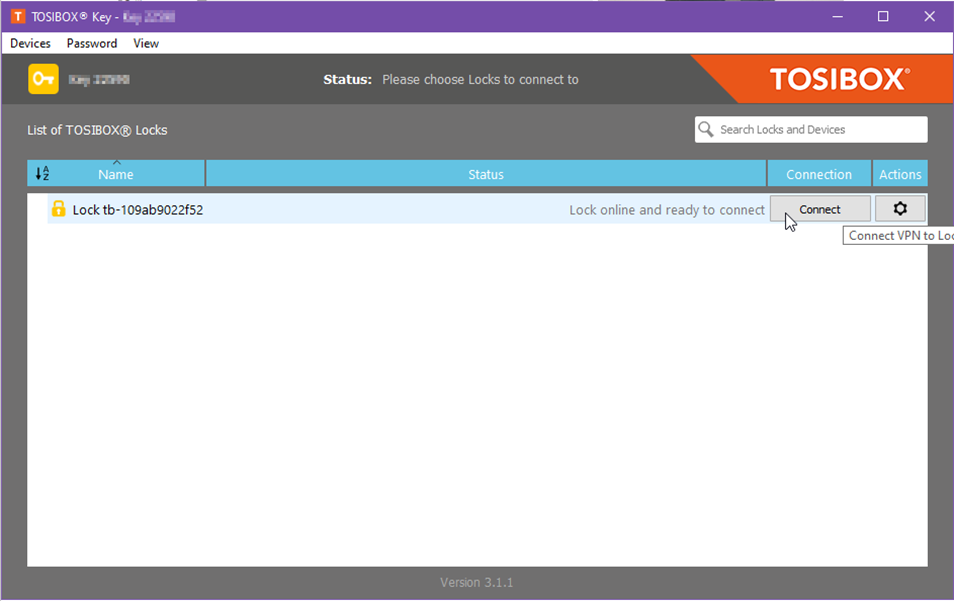Click the Connection column header
The height and width of the screenshot is (601, 954).
tap(819, 174)
